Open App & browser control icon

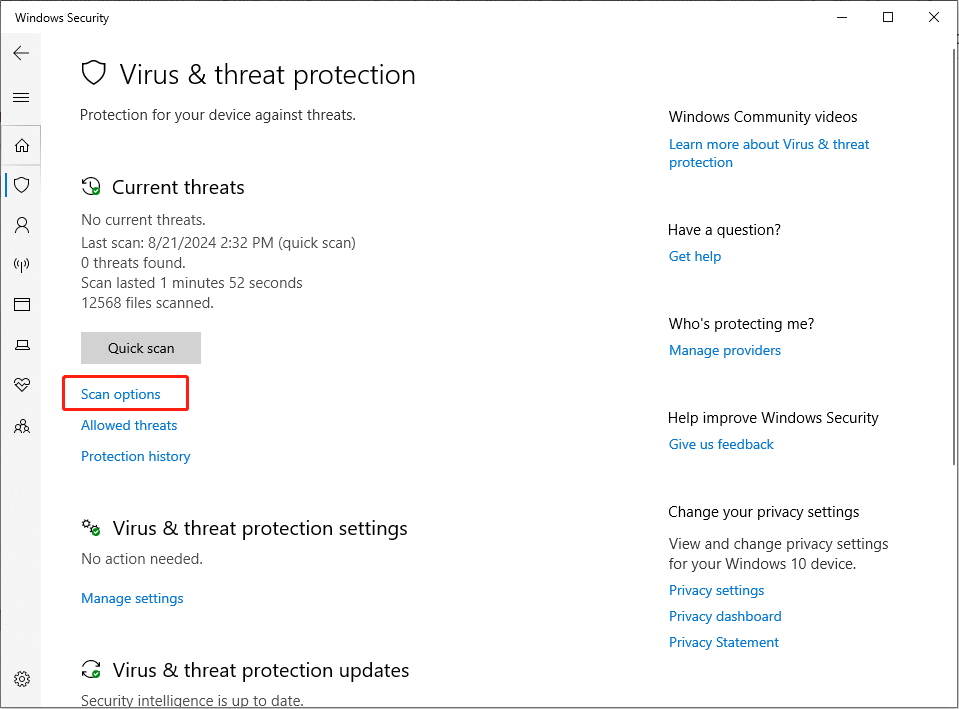pos(22,305)
